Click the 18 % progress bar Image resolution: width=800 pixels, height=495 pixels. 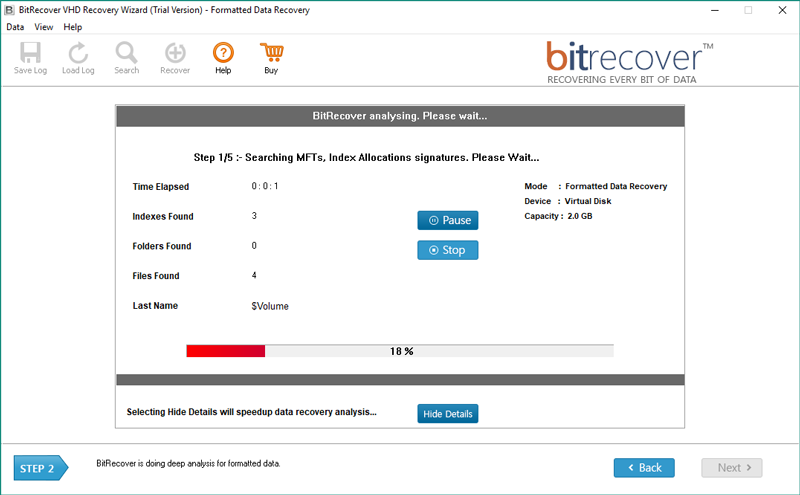click(x=399, y=351)
